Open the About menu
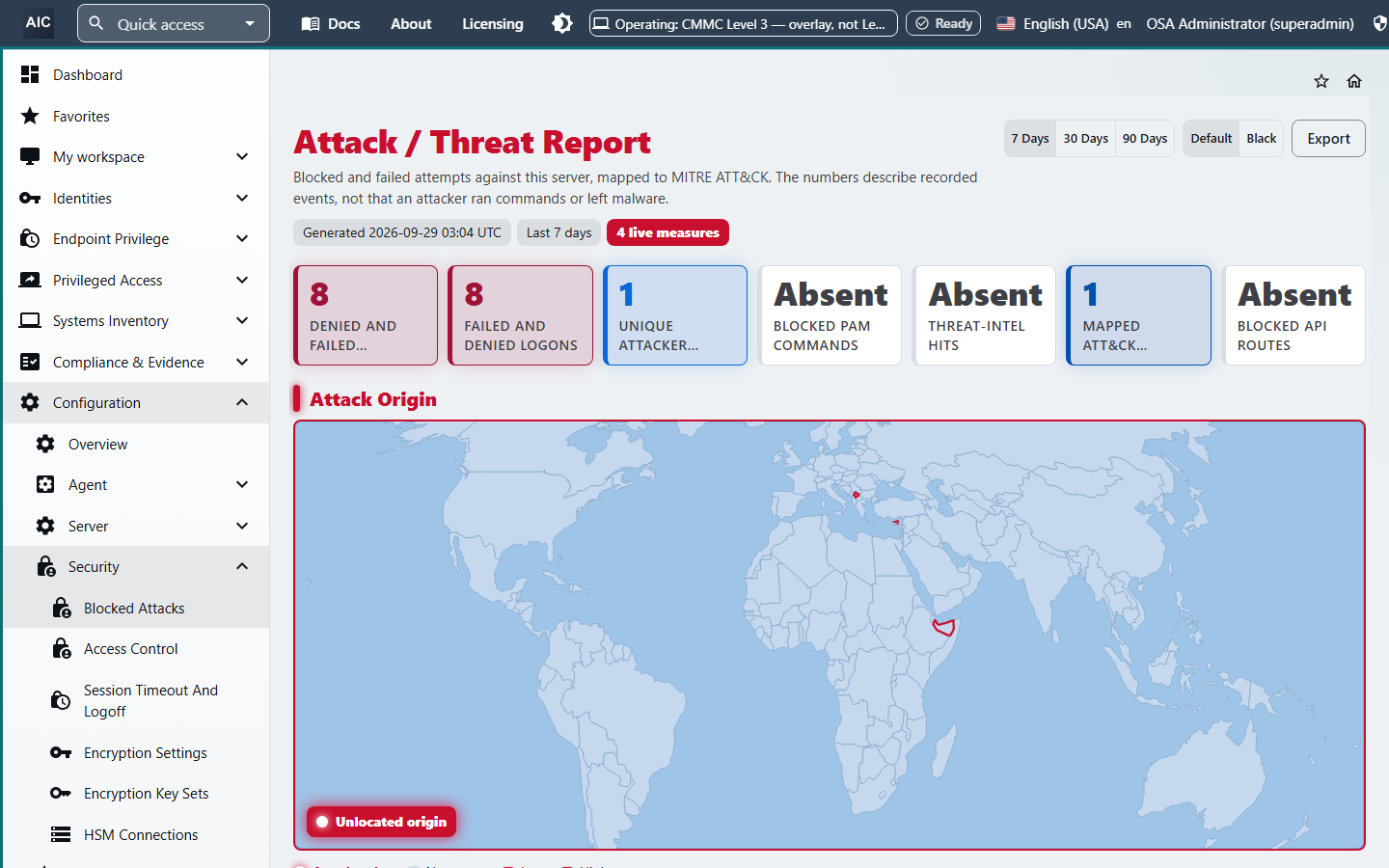The image size is (1389, 868). click(411, 23)
